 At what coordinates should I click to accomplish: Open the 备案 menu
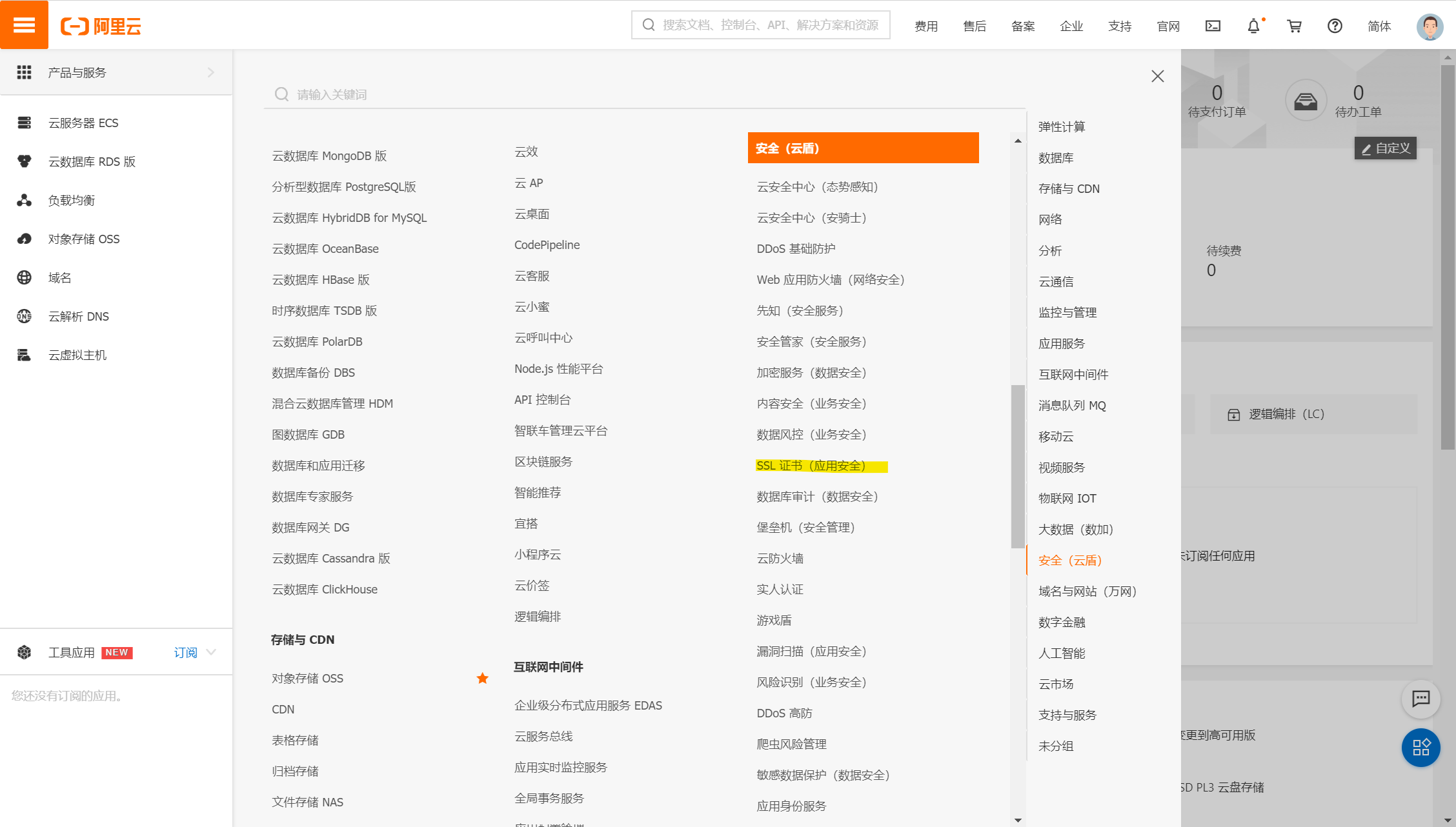[1023, 26]
